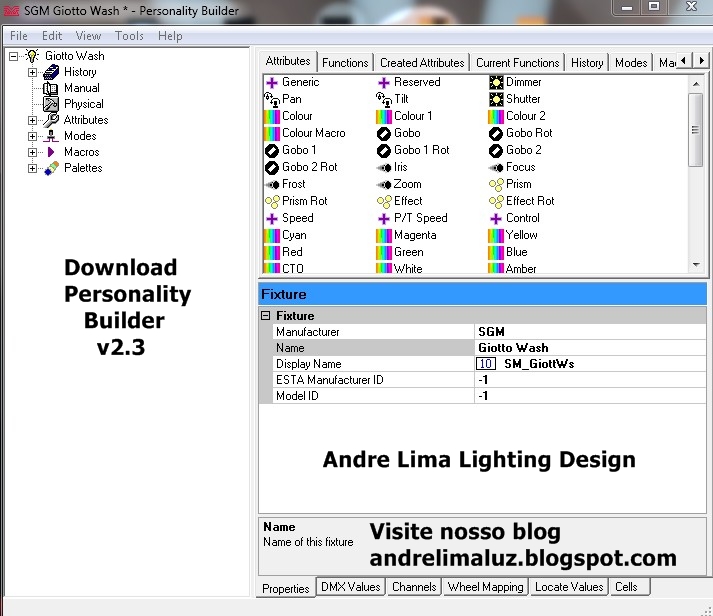Select the Tilt attribute icon
Viewport: 713px width, 616px height.
click(x=384, y=99)
